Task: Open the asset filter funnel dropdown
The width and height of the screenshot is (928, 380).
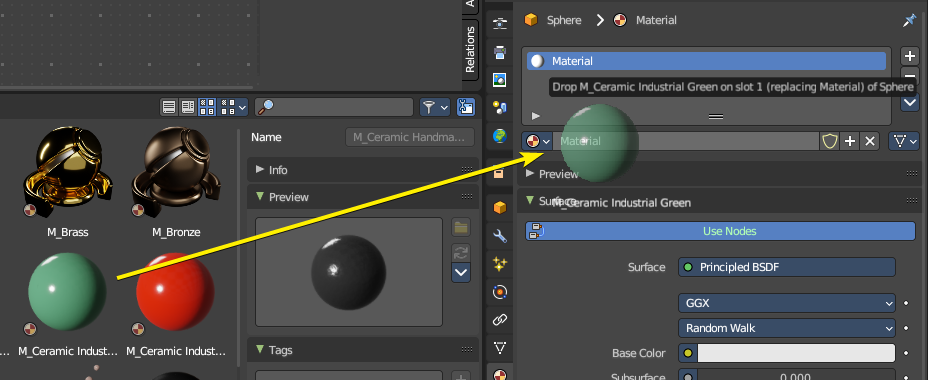Action: click(435, 107)
